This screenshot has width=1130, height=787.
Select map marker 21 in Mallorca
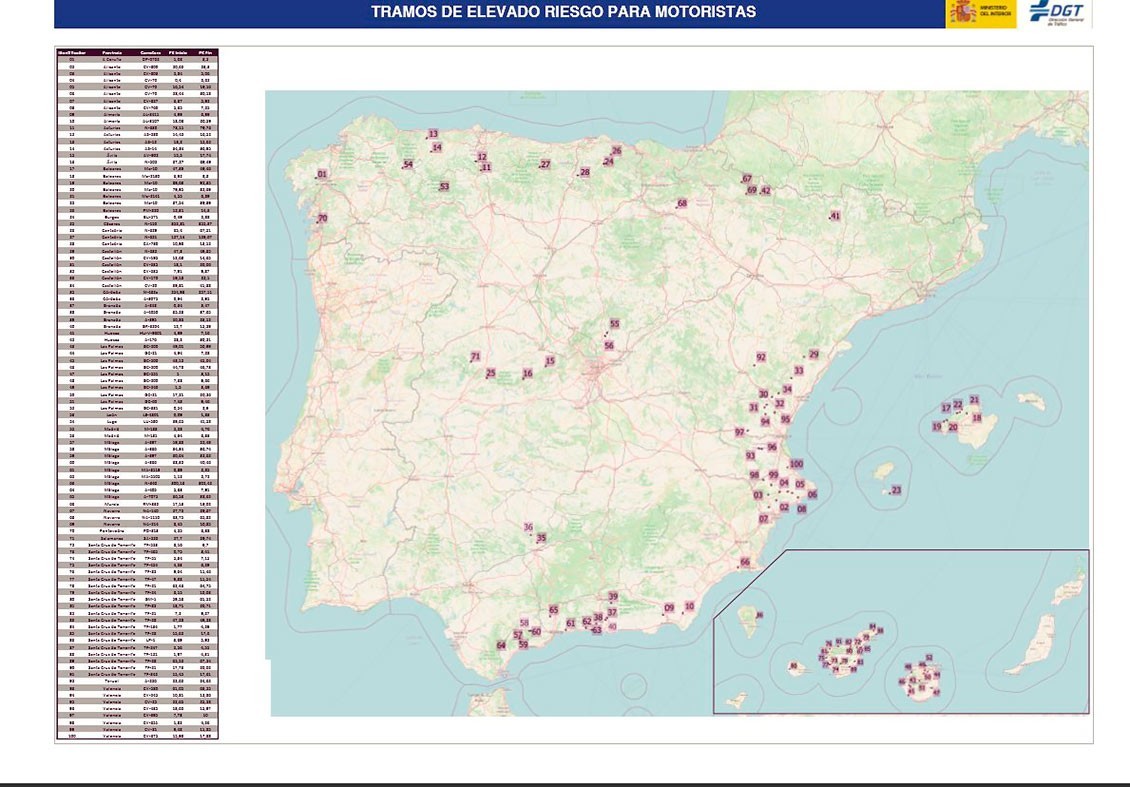coord(975,400)
